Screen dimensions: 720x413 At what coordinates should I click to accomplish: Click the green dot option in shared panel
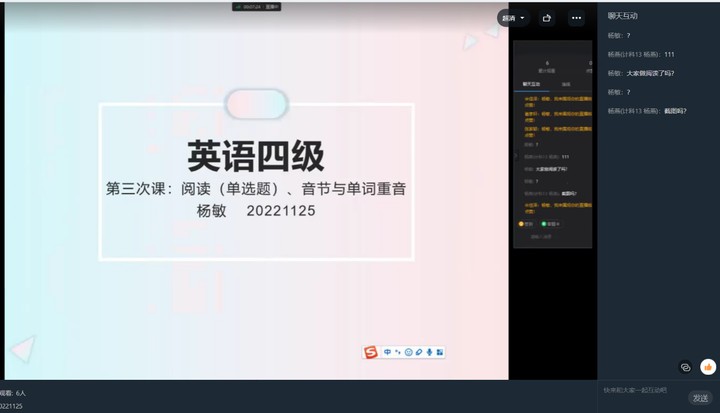(x=543, y=223)
